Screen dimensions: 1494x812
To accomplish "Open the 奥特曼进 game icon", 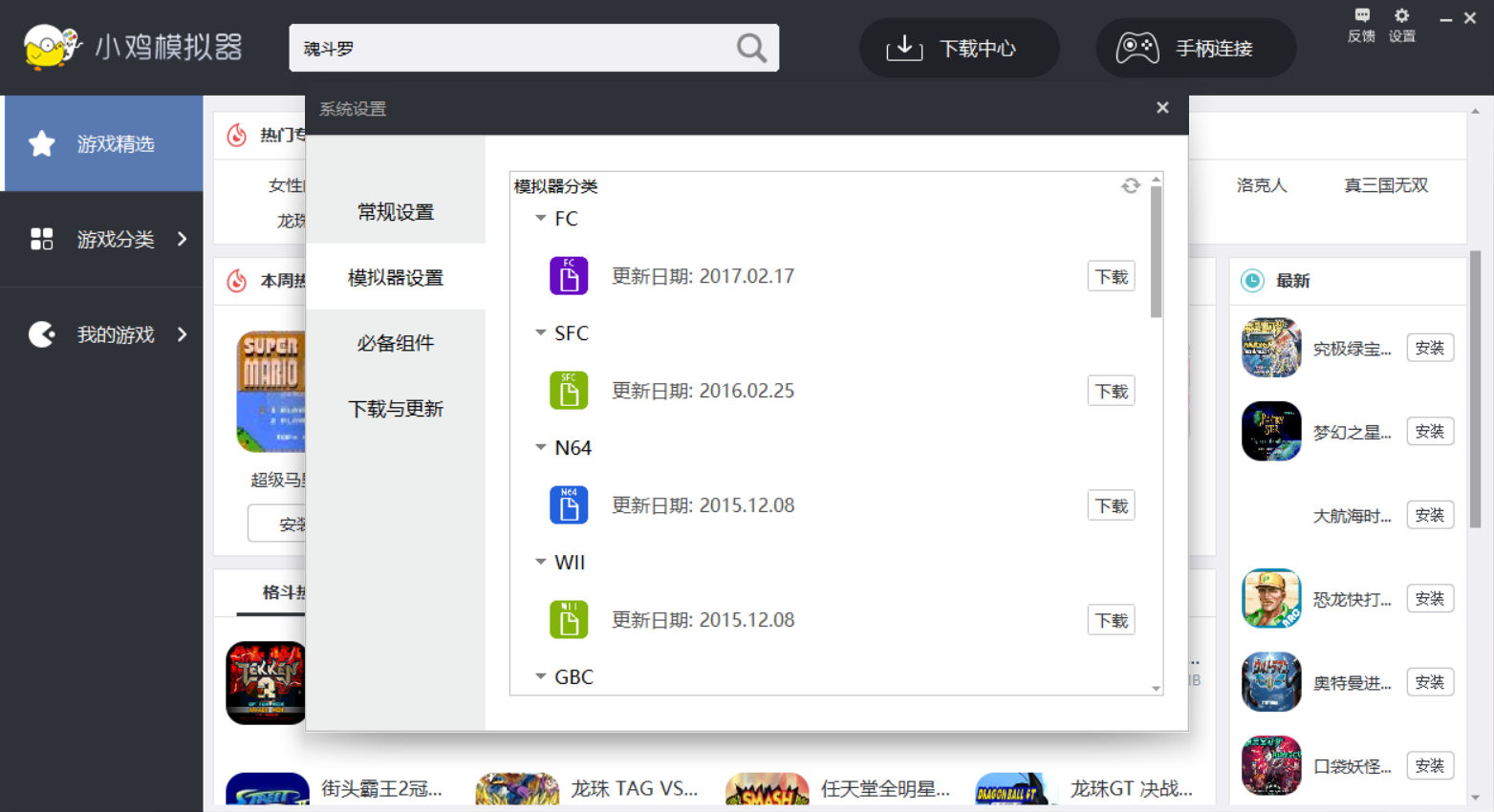I will click(1271, 682).
